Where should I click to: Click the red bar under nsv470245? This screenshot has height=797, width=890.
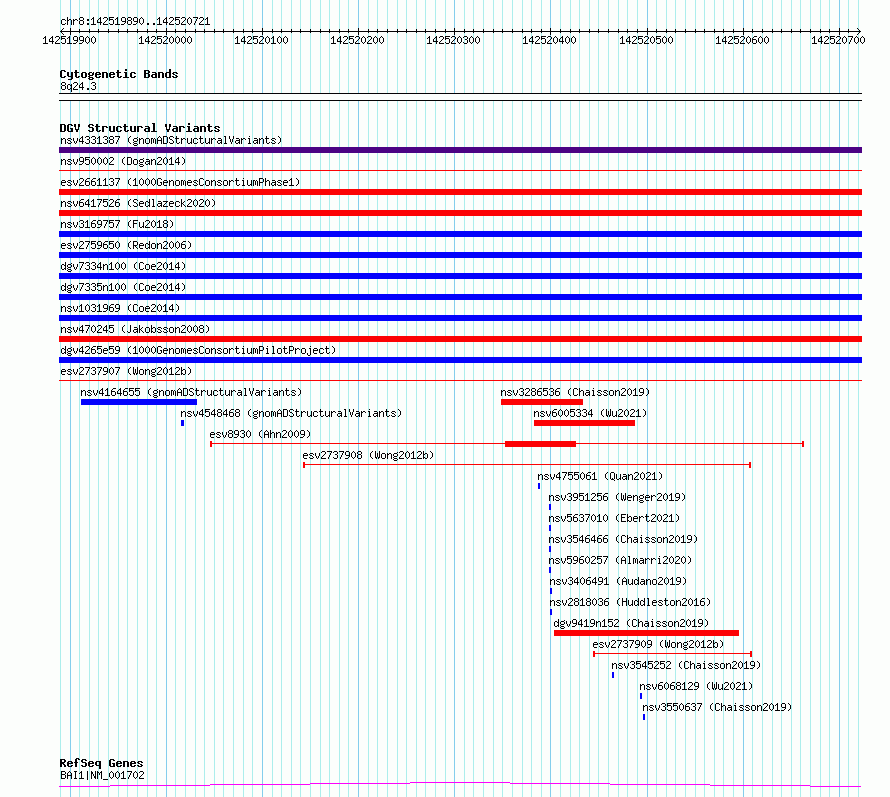[x=460, y=339]
